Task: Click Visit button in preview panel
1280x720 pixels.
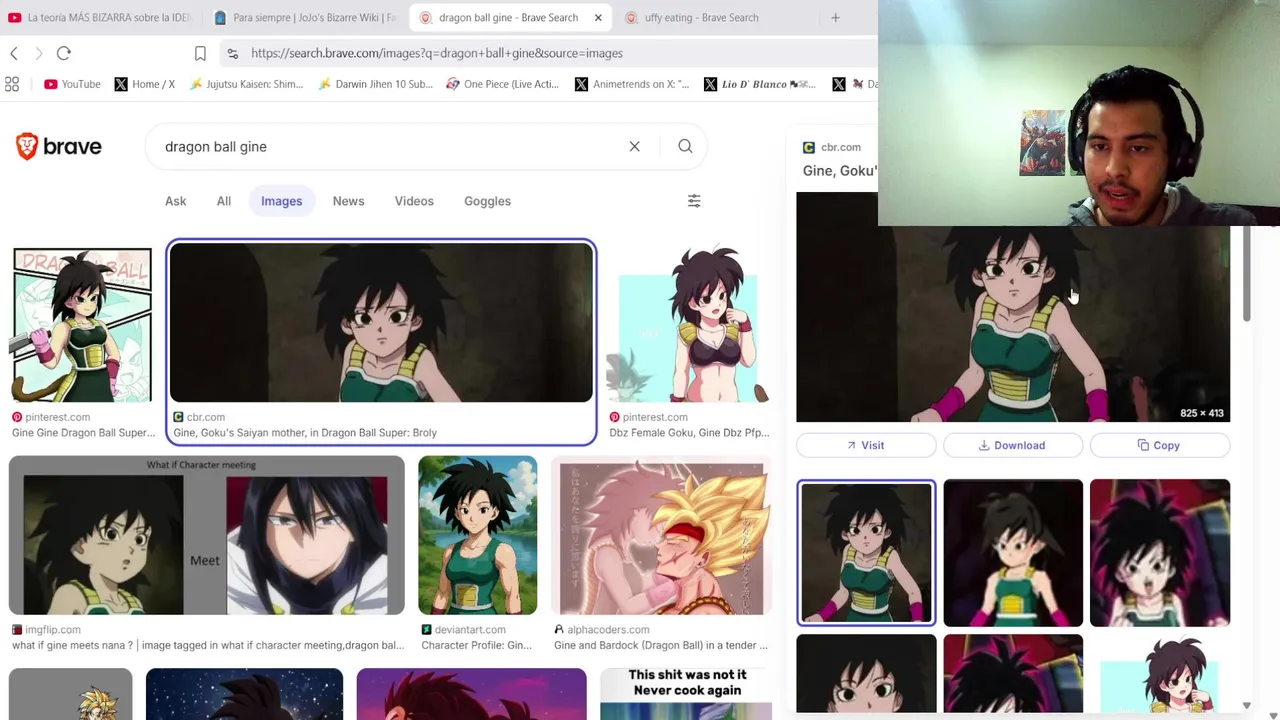Action: pos(866,445)
